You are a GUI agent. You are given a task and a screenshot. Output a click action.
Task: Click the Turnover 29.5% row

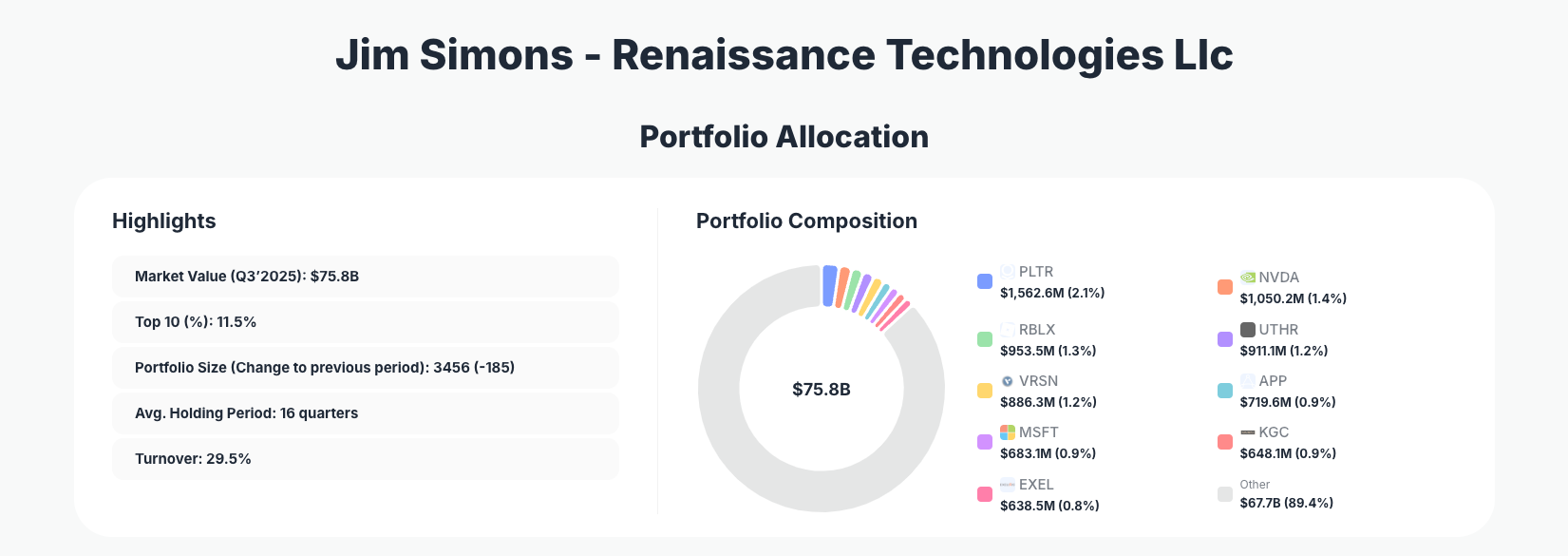[x=366, y=458]
